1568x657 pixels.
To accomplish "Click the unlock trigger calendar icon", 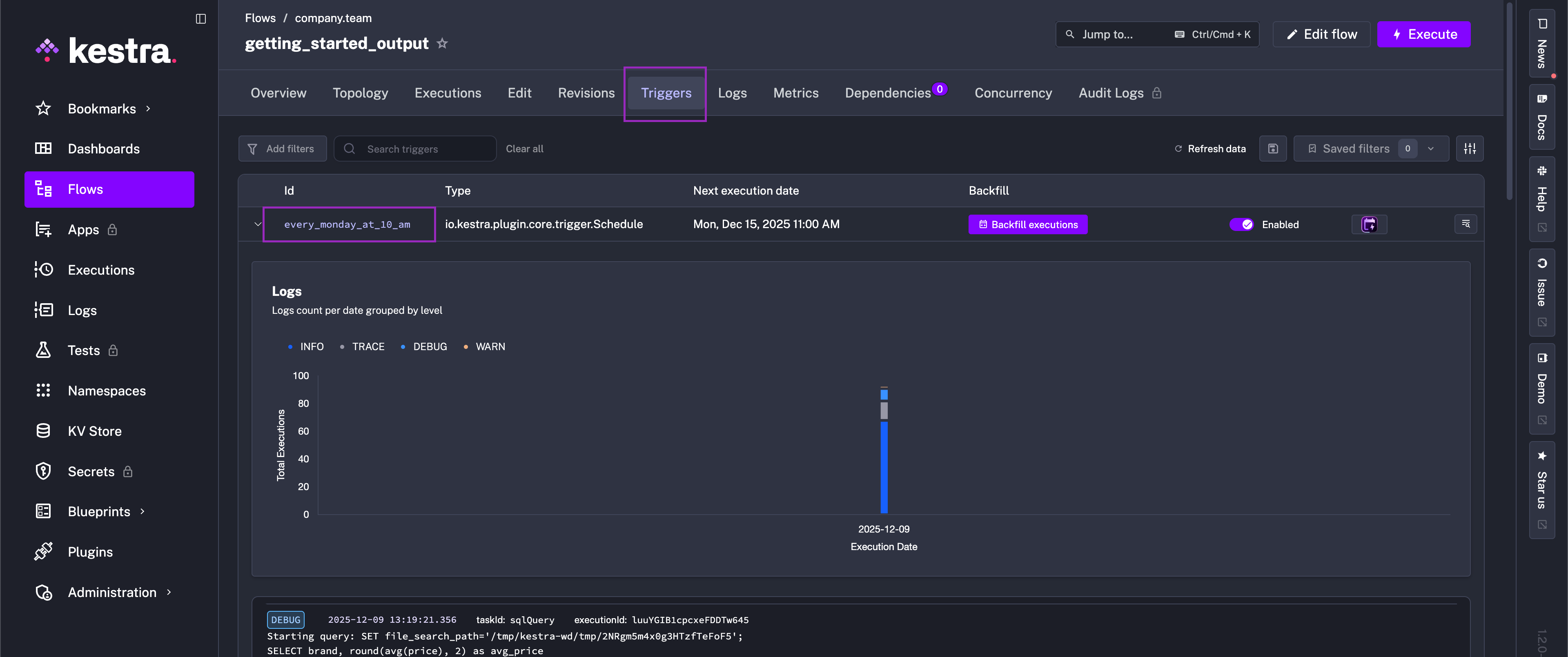I will 1369,224.
